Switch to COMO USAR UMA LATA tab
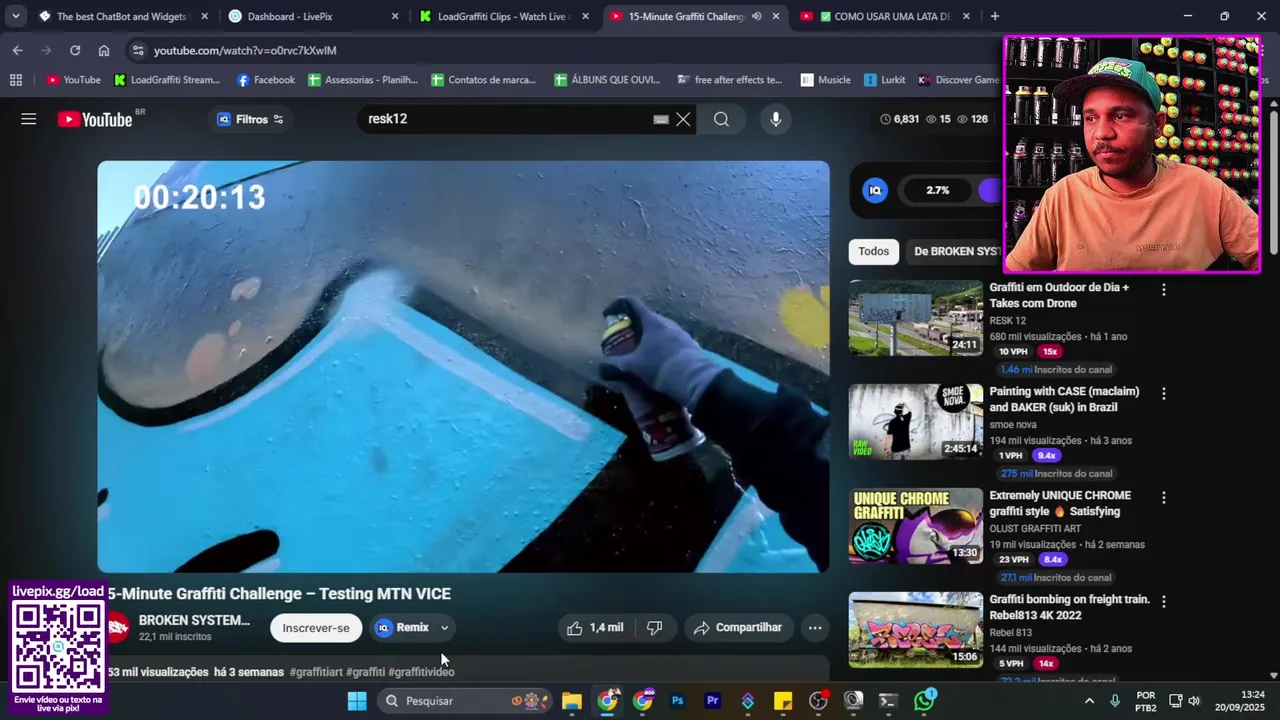This screenshot has height=720, width=1280. point(883,16)
